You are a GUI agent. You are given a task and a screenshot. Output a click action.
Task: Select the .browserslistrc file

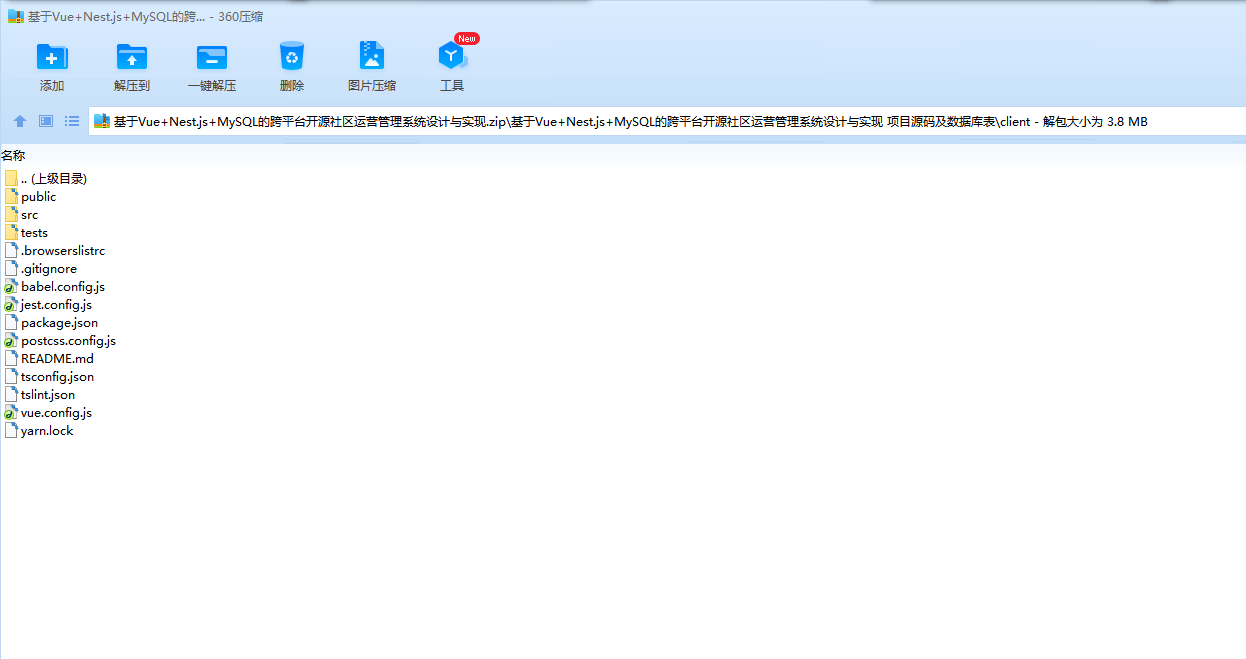pos(55,251)
